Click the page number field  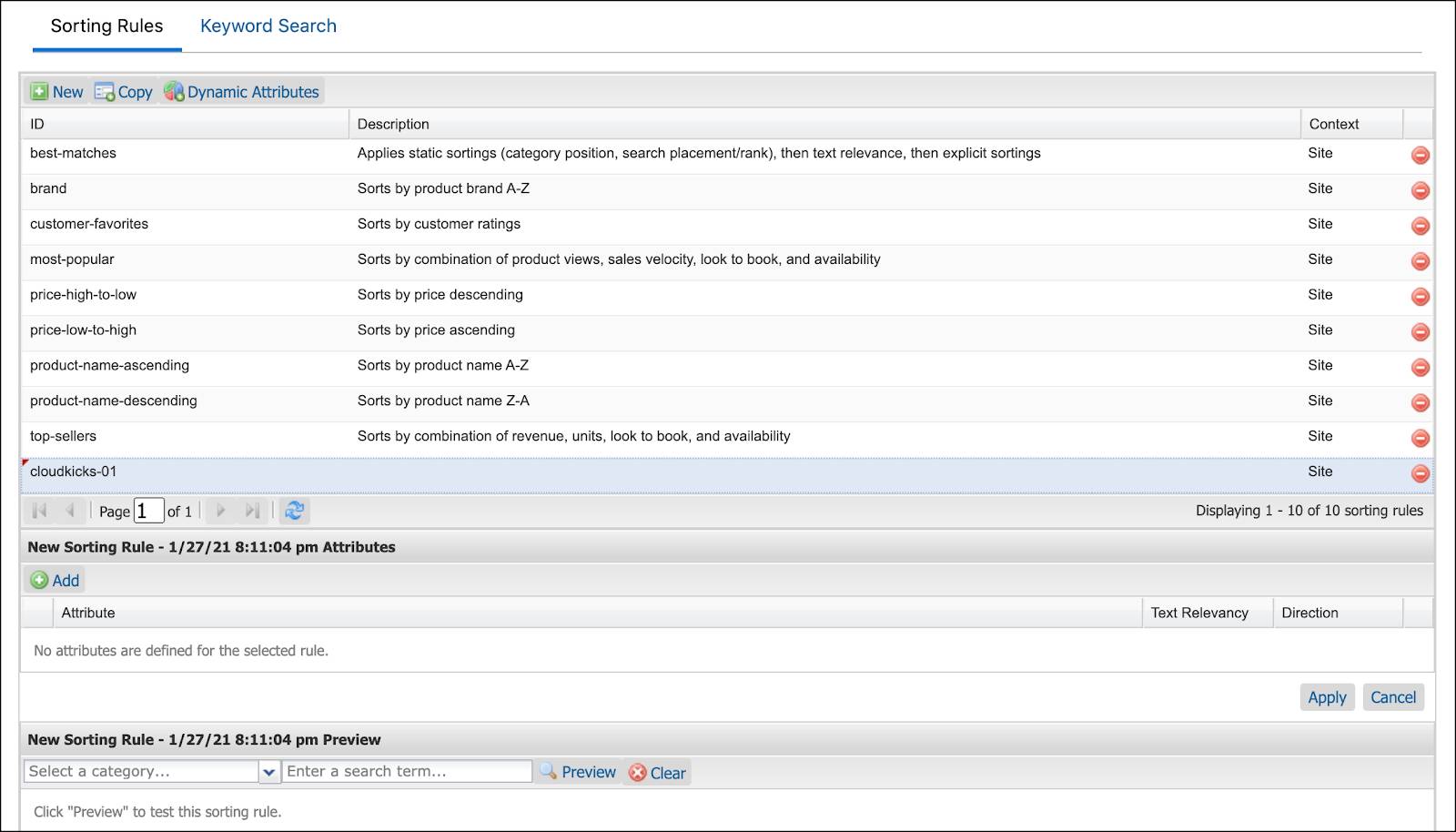click(x=148, y=511)
